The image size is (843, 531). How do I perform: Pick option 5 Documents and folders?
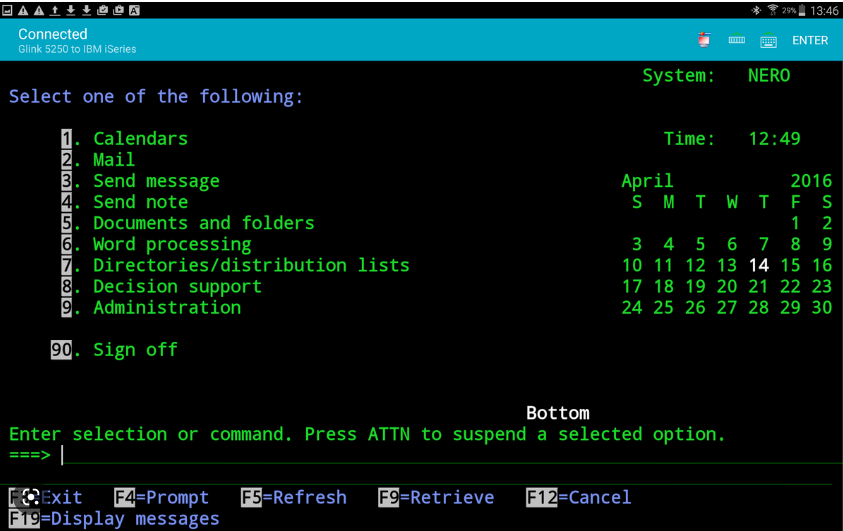click(203, 223)
